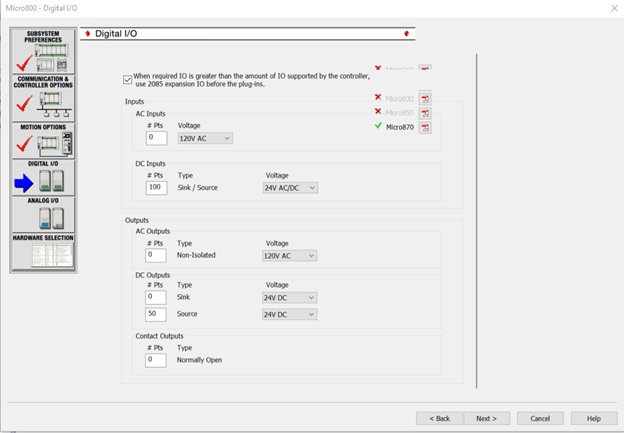Click the DC Sink outputs points field
624x433 pixels.
pyautogui.click(x=156, y=297)
